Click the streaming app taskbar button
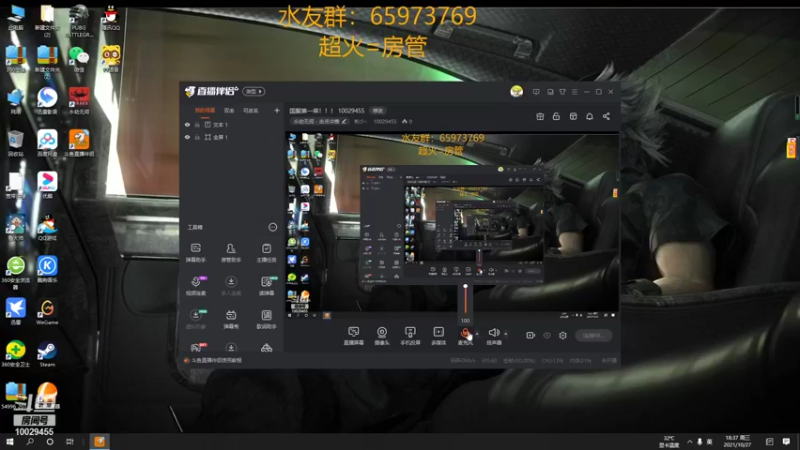 99,441
